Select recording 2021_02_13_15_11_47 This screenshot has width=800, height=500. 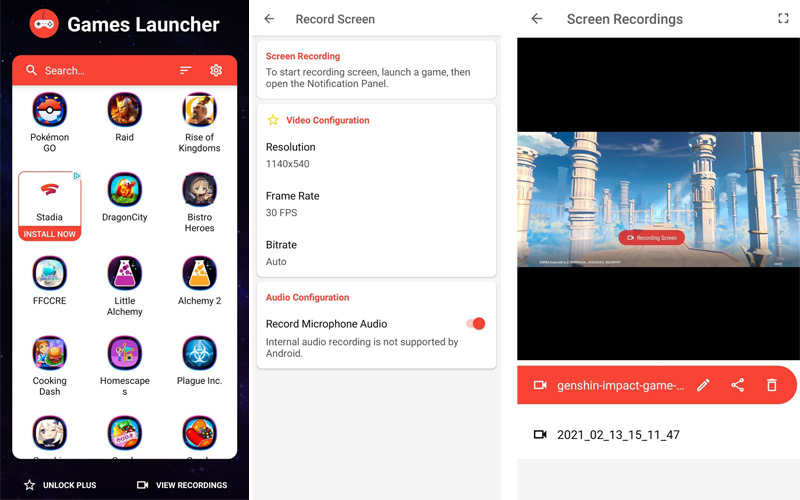618,435
